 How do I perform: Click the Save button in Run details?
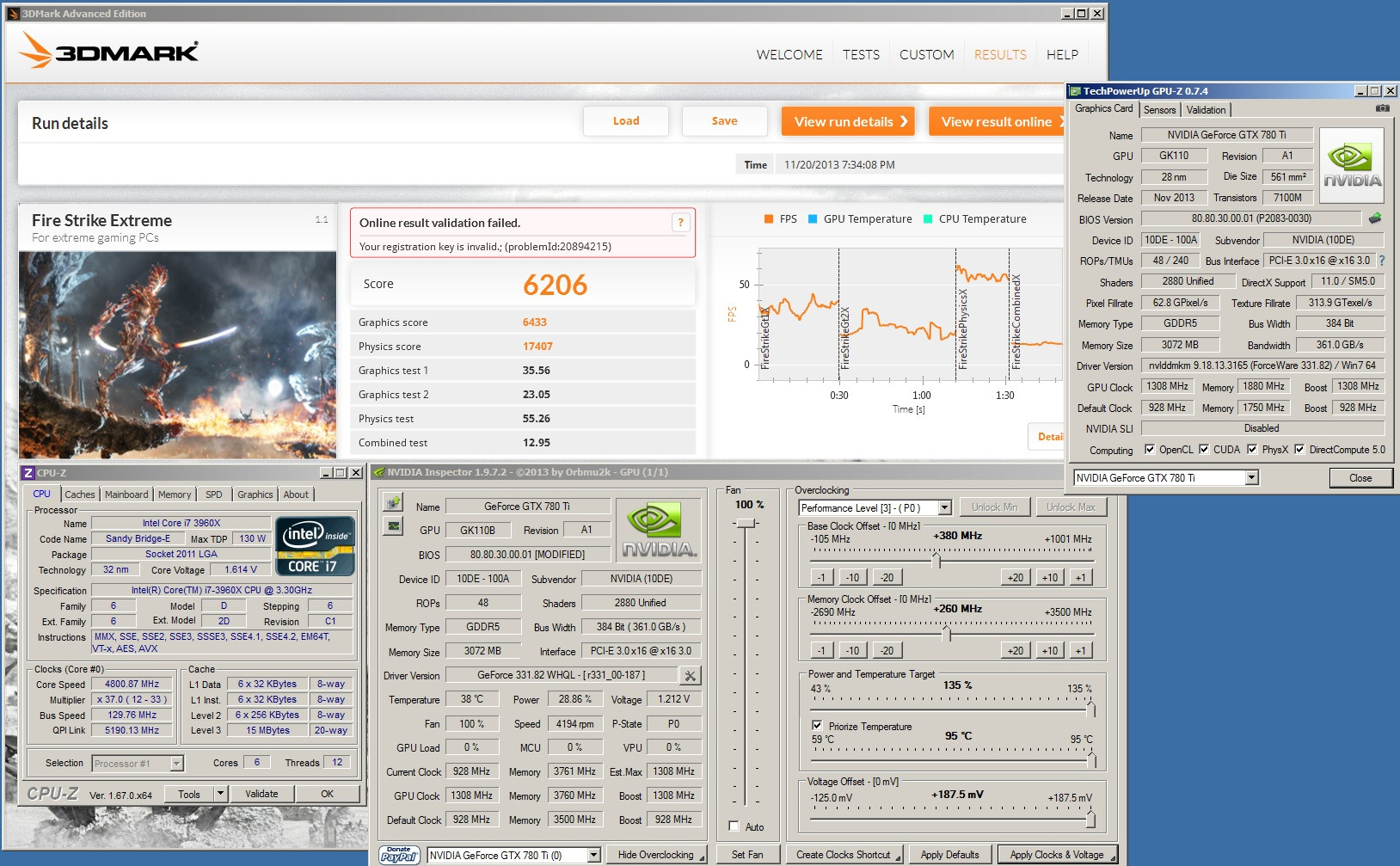(724, 121)
